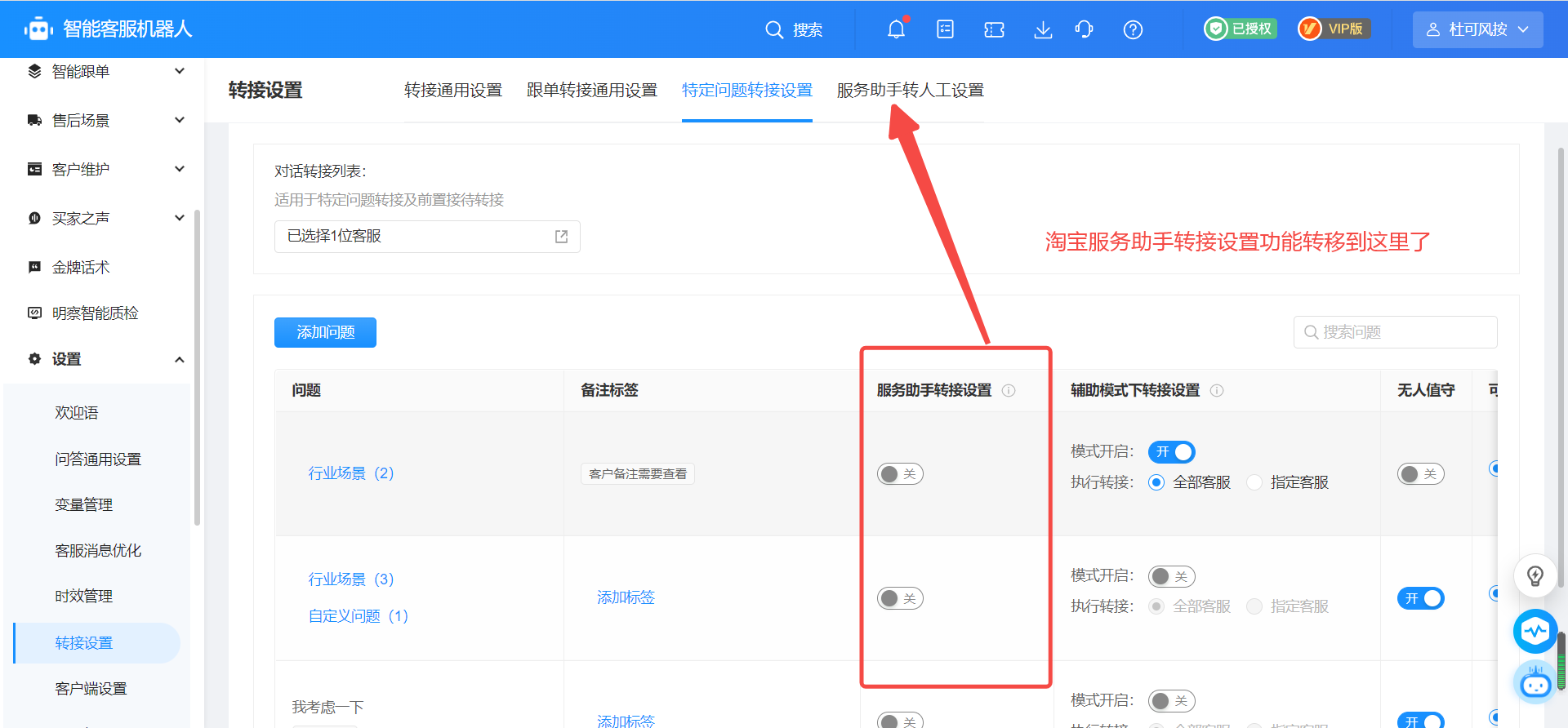Open 客户端设置 in settings submenu
1568x728 pixels.
click(91, 689)
